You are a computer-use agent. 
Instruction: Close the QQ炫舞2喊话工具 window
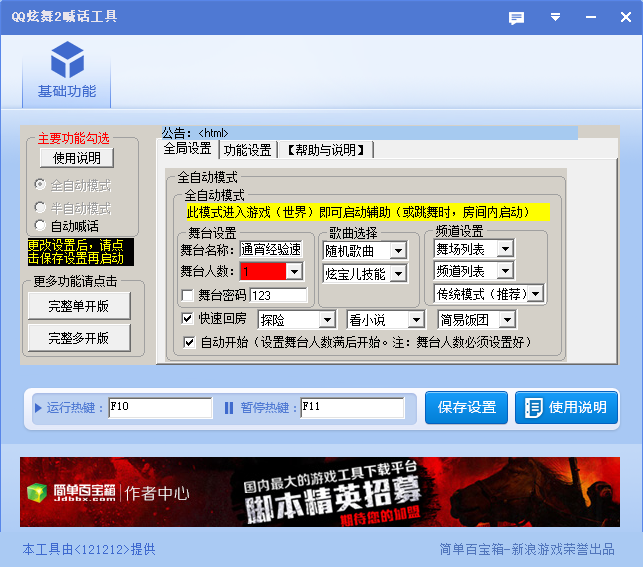[626, 17]
